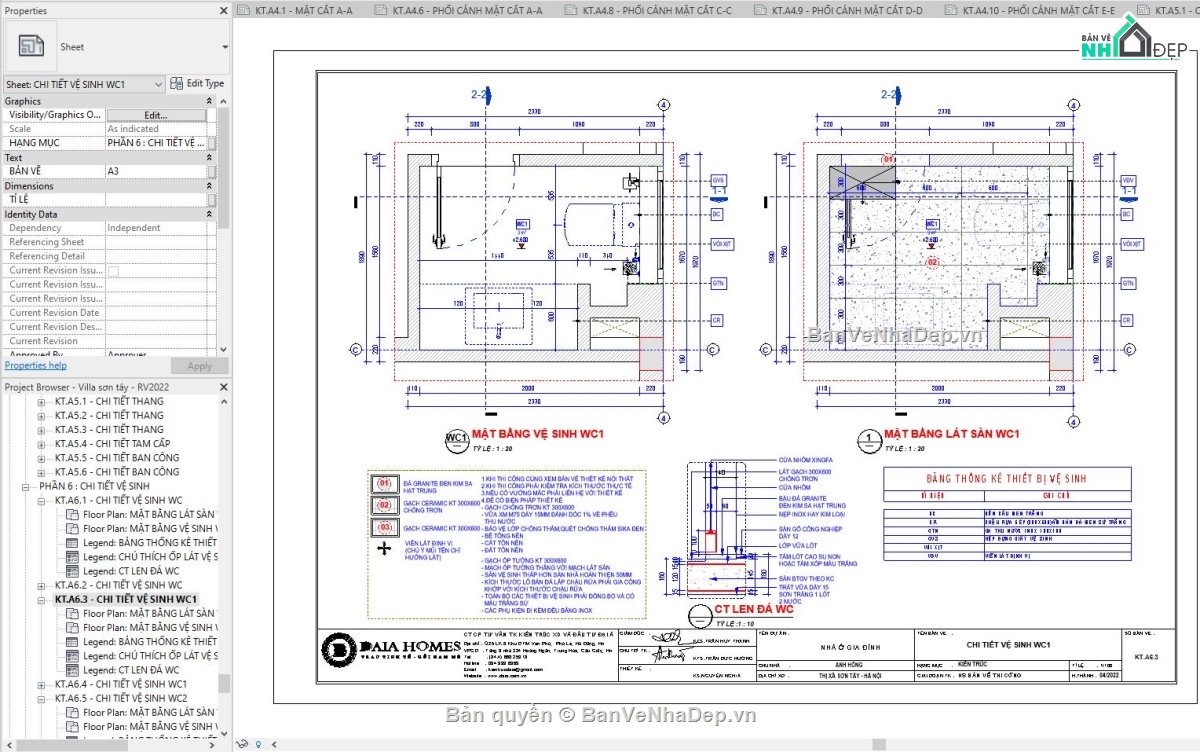Click the 'Scale' property row label
Viewport: 1200px width, 752px height.
coord(20,129)
